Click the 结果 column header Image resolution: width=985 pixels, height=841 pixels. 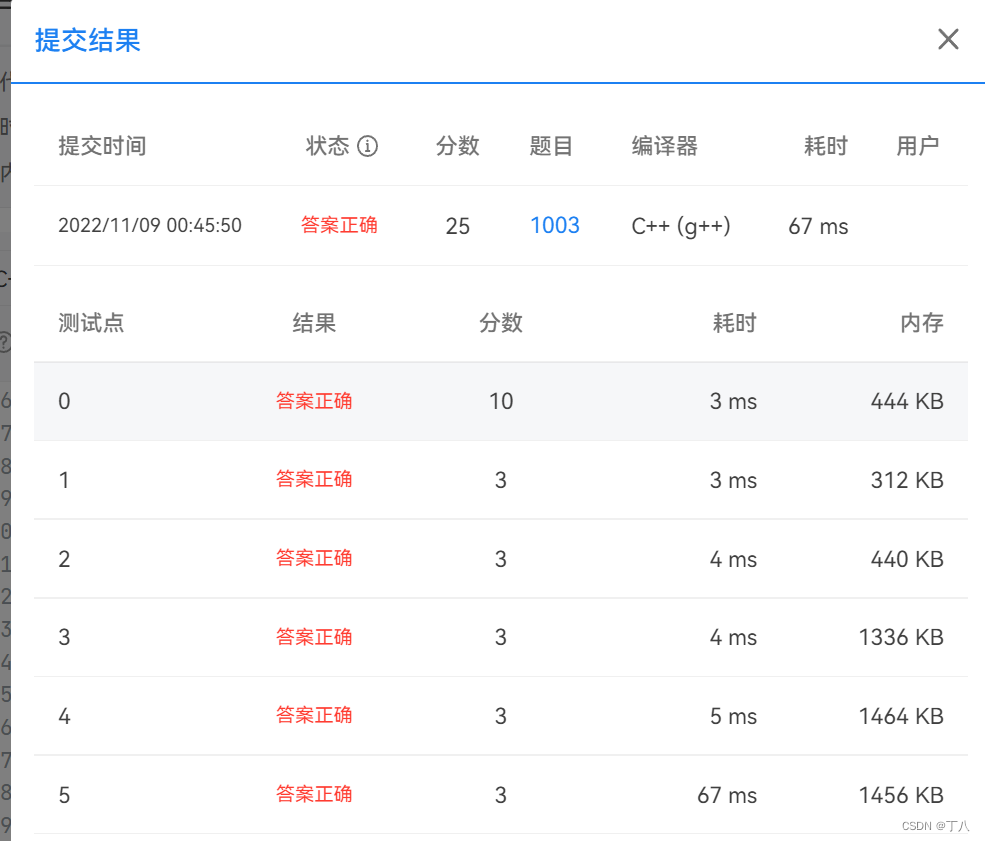[x=313, y=323]
